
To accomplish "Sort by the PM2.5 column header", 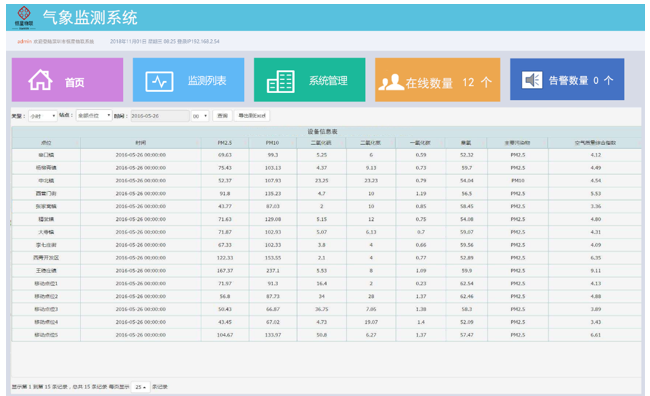I will [x=225, y=143].
